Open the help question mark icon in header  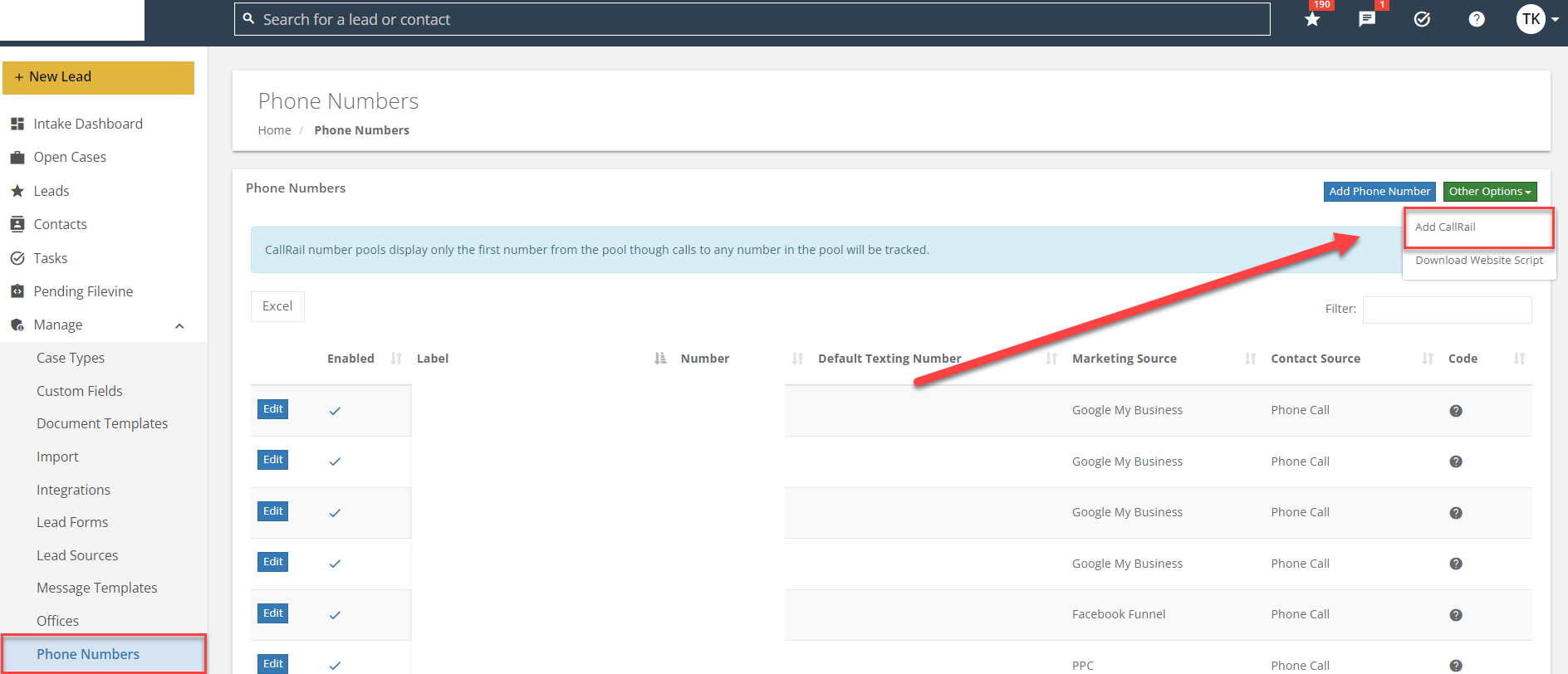[1477, 19]
